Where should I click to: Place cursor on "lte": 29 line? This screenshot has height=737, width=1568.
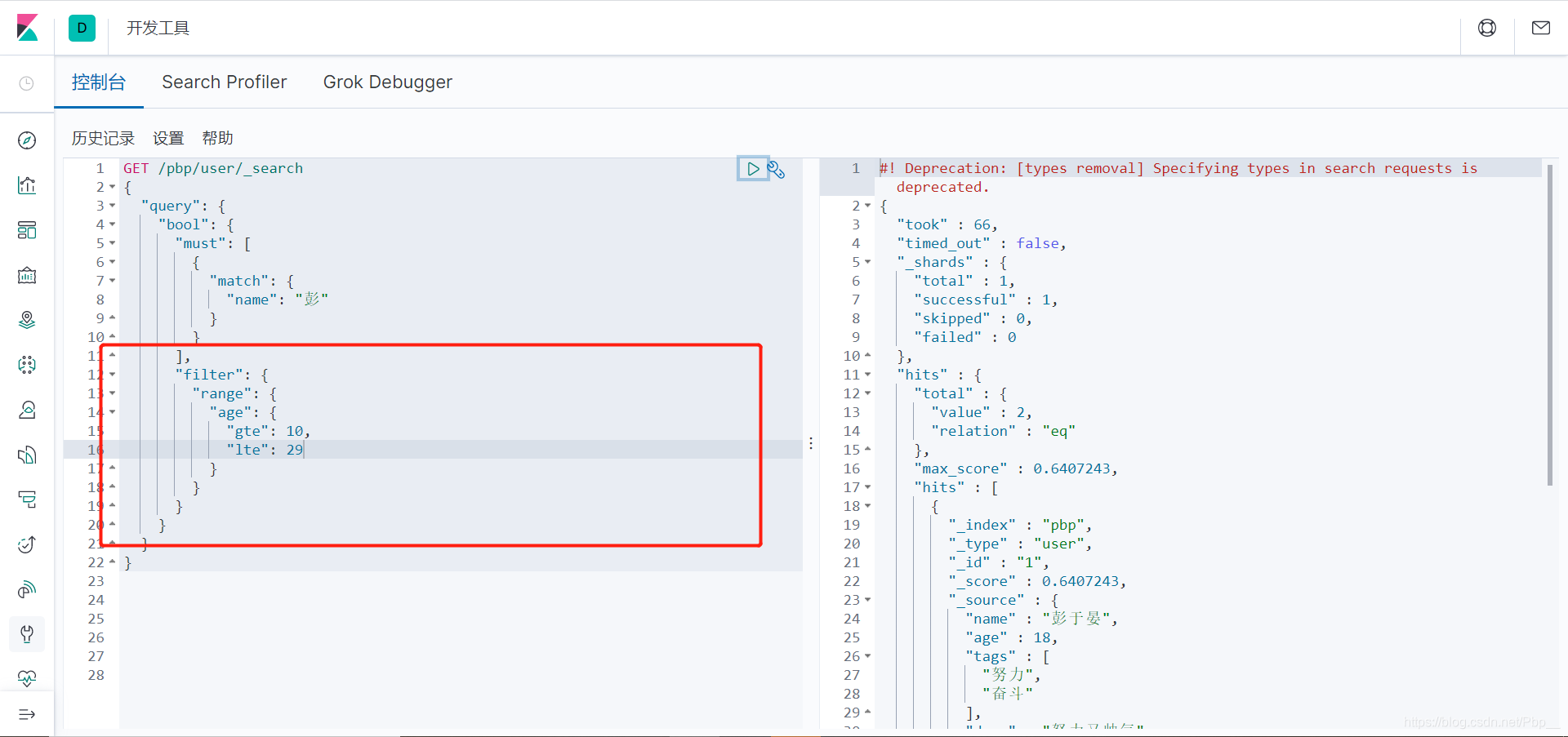(265, 450)
